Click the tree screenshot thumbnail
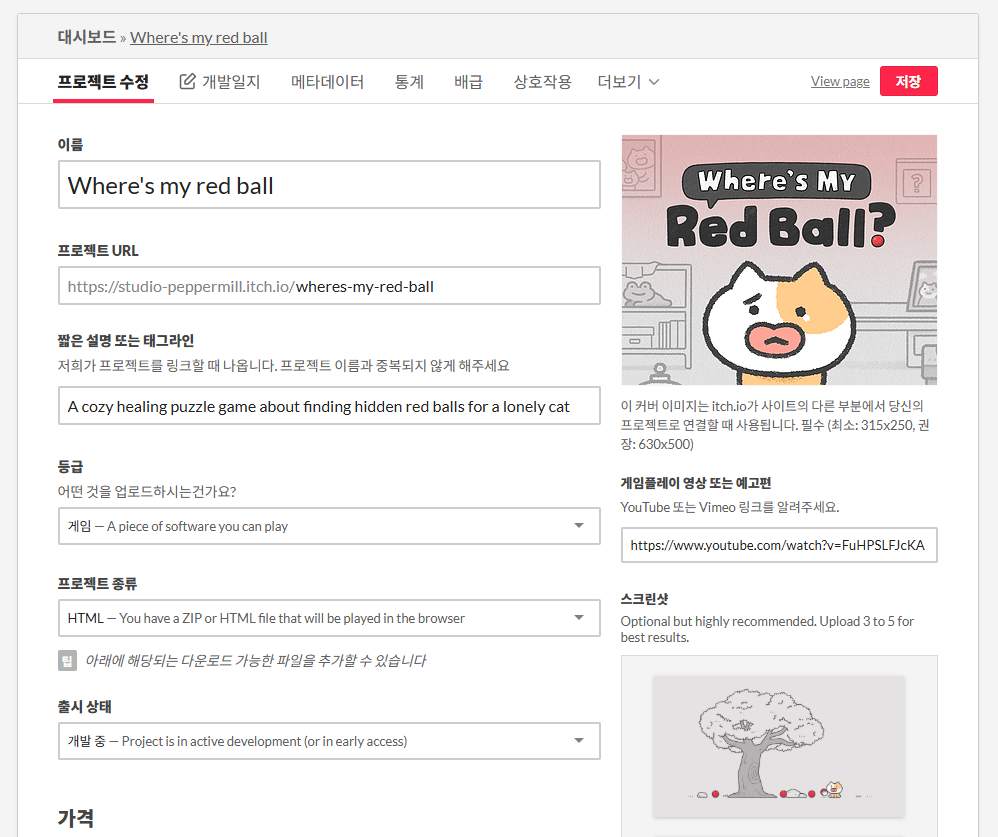The width and height of the screenshot is (998, 837). 778,746
